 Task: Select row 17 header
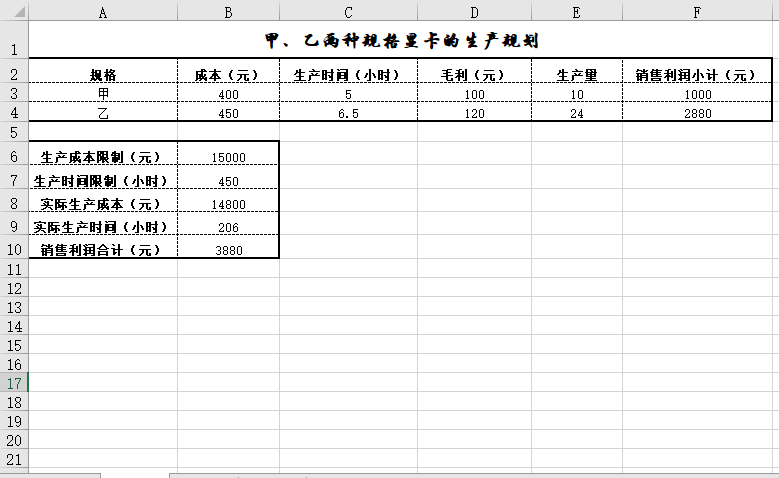tap(14, 383)
